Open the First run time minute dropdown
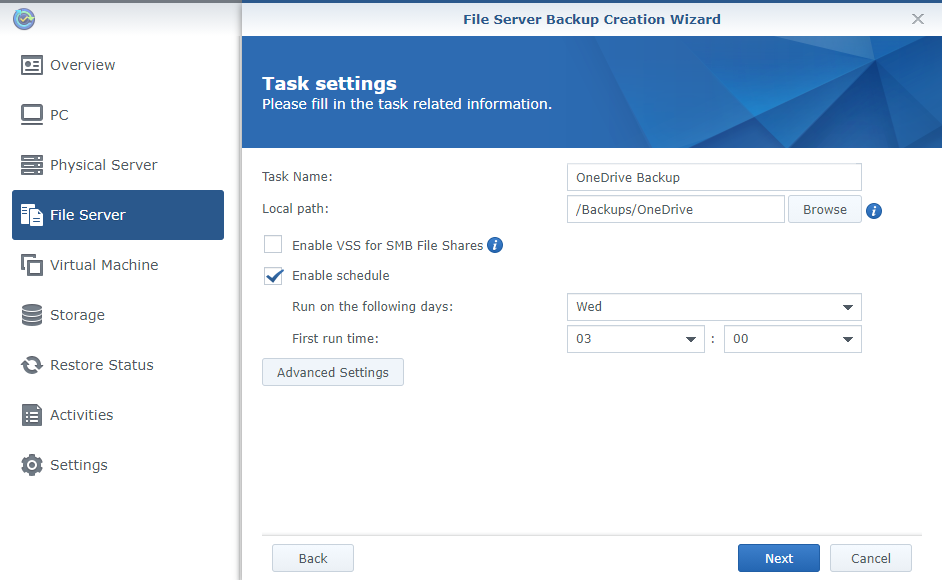 793,339
